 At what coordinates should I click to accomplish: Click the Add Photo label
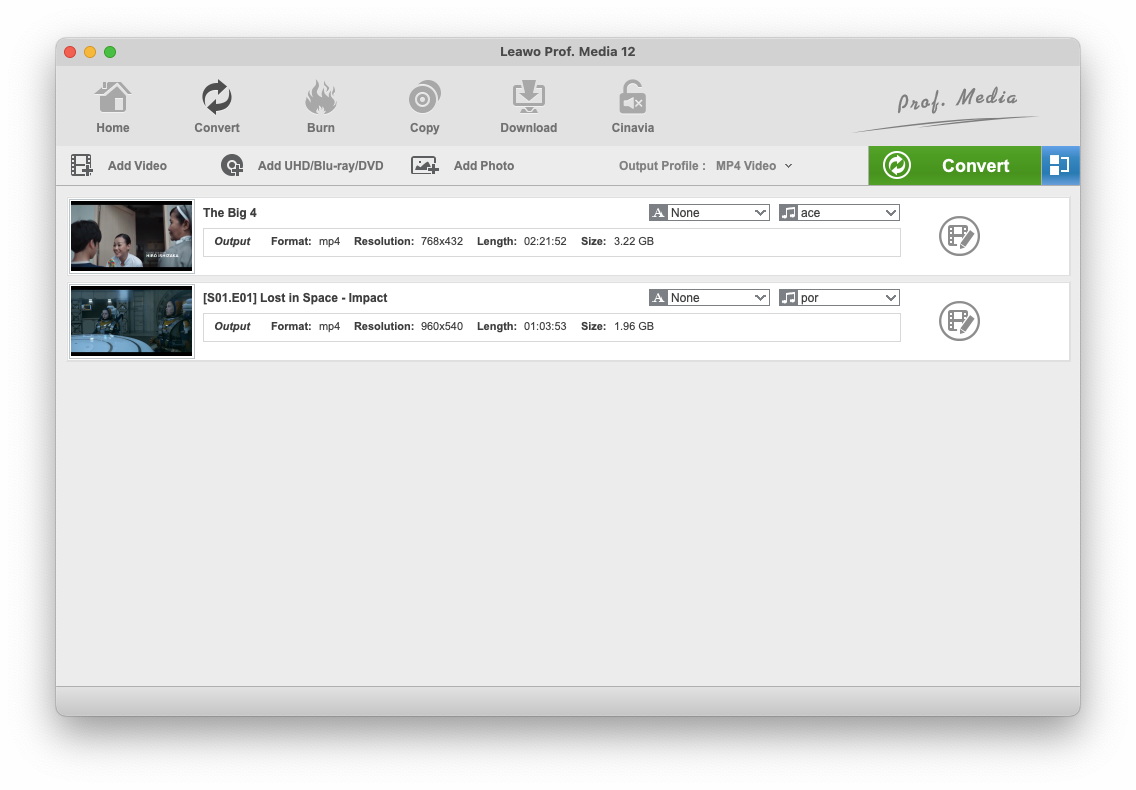[484, 166]
